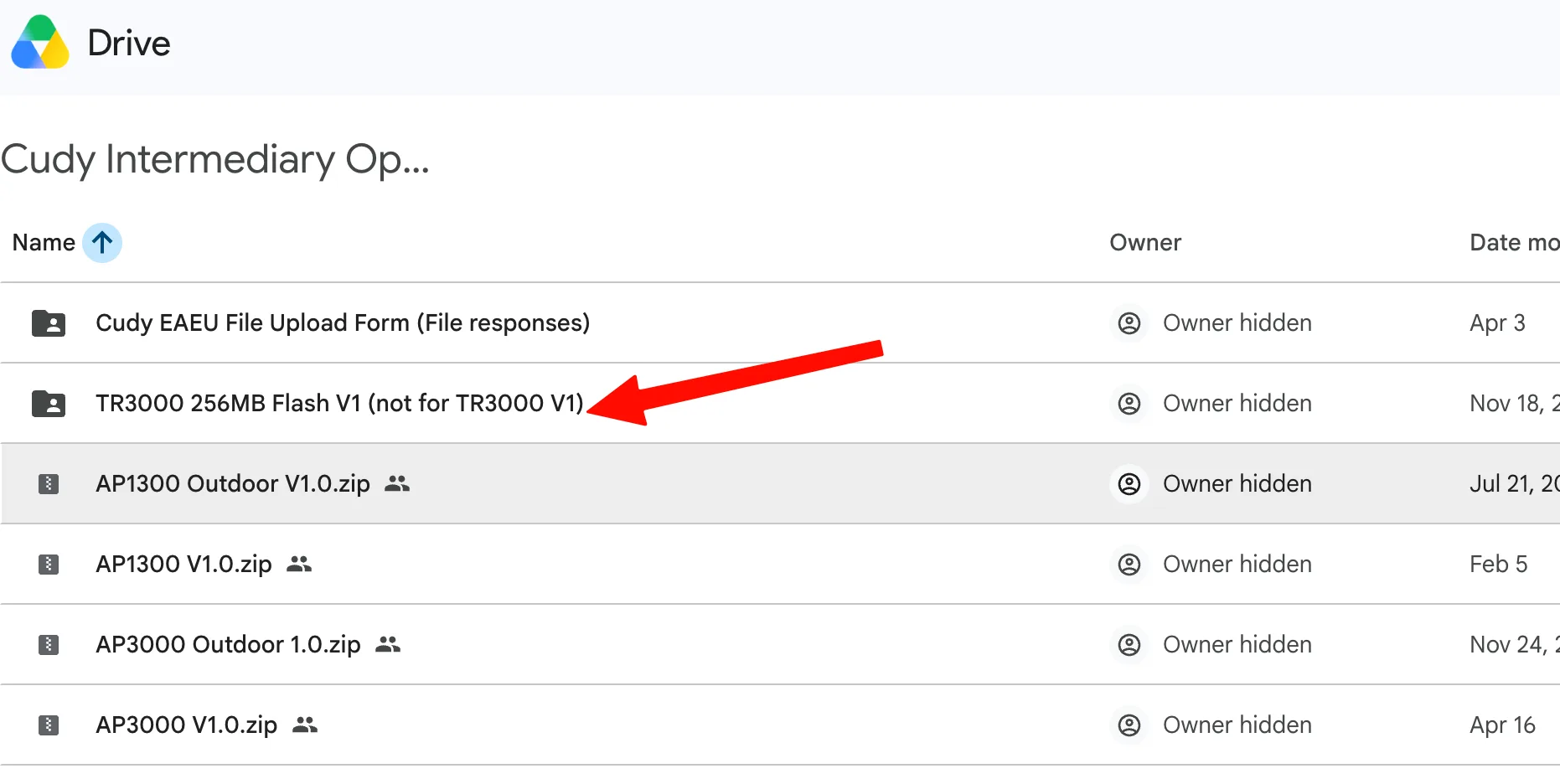Click the owner avatar in the AP1300 Outdoor row
Viewport: 1560px width, 784px height.
[1129, 484]
